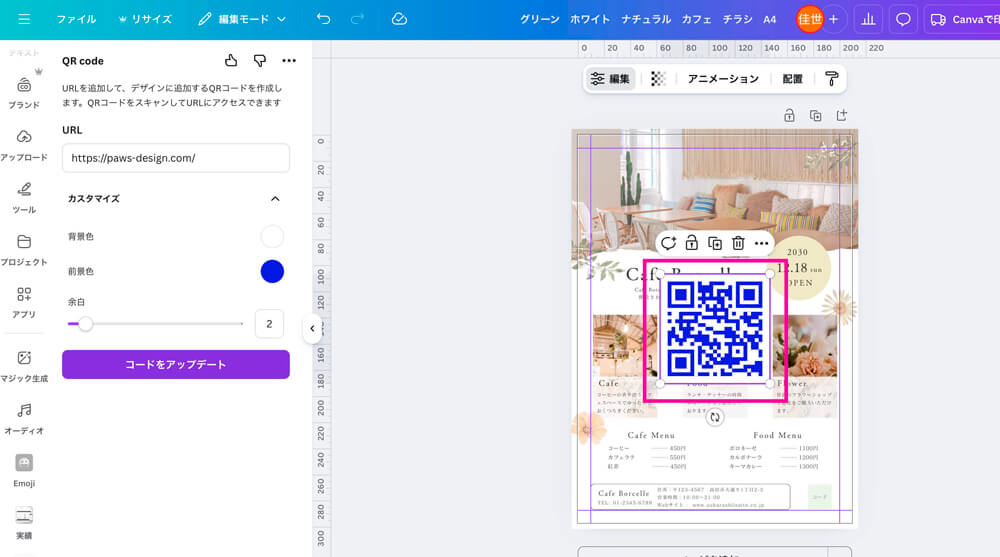
Task: Open the ファイル menu
Action: 76,19
